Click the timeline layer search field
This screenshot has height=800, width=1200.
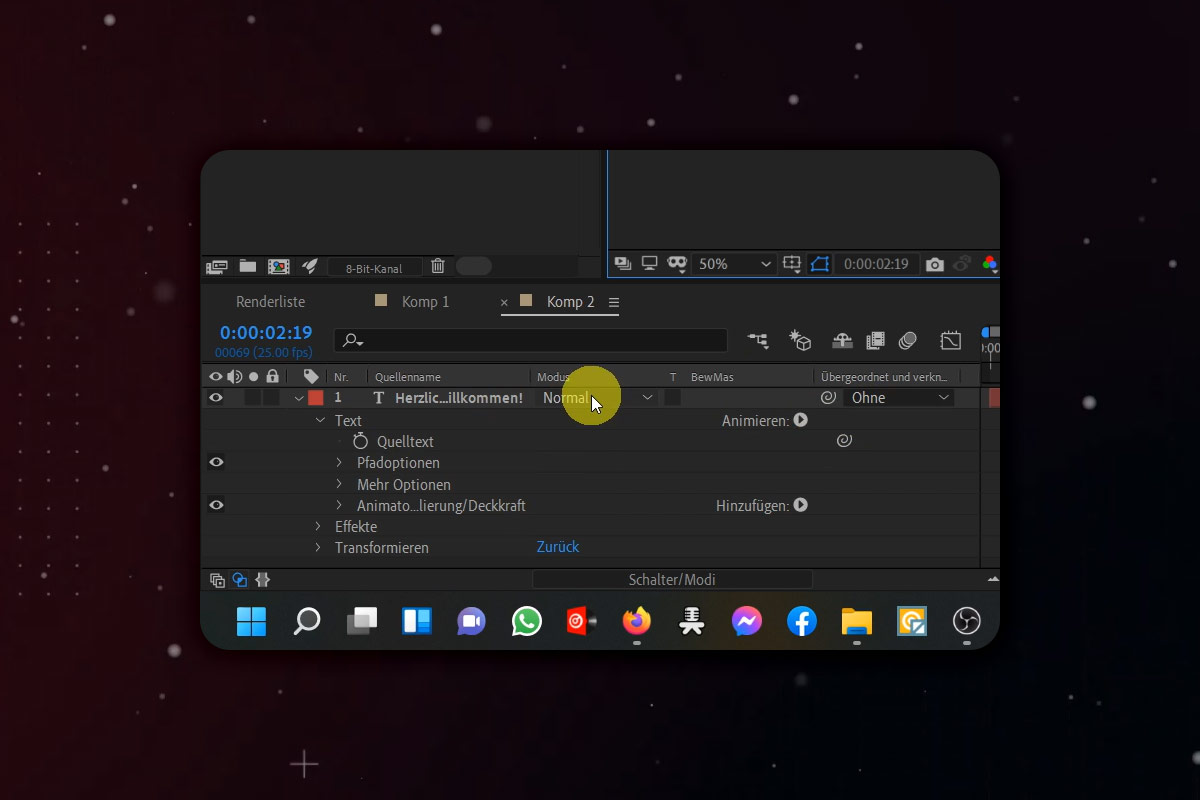531,340
